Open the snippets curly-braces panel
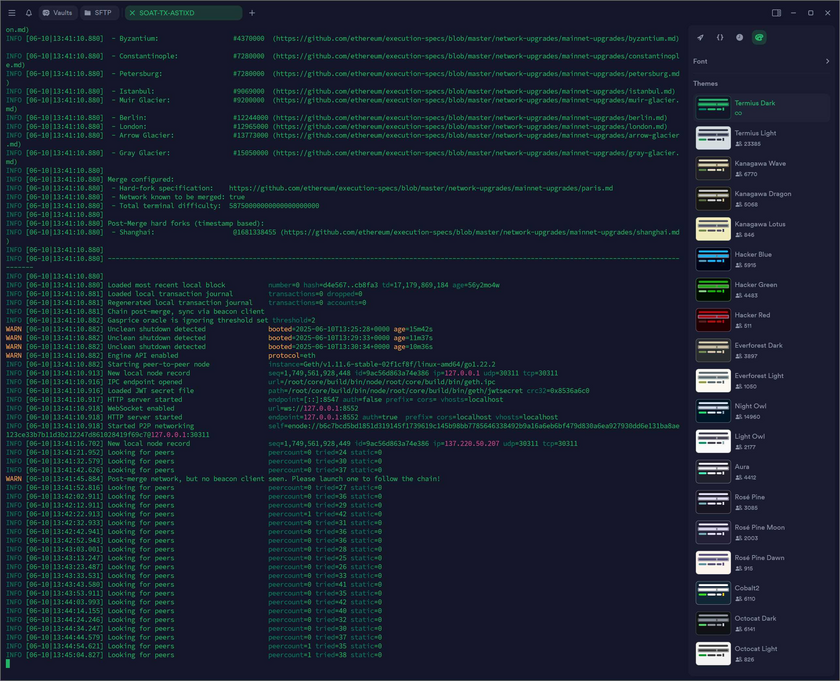Image resolution: width=840 pixels, height=681 pixels. coord(720,38)
